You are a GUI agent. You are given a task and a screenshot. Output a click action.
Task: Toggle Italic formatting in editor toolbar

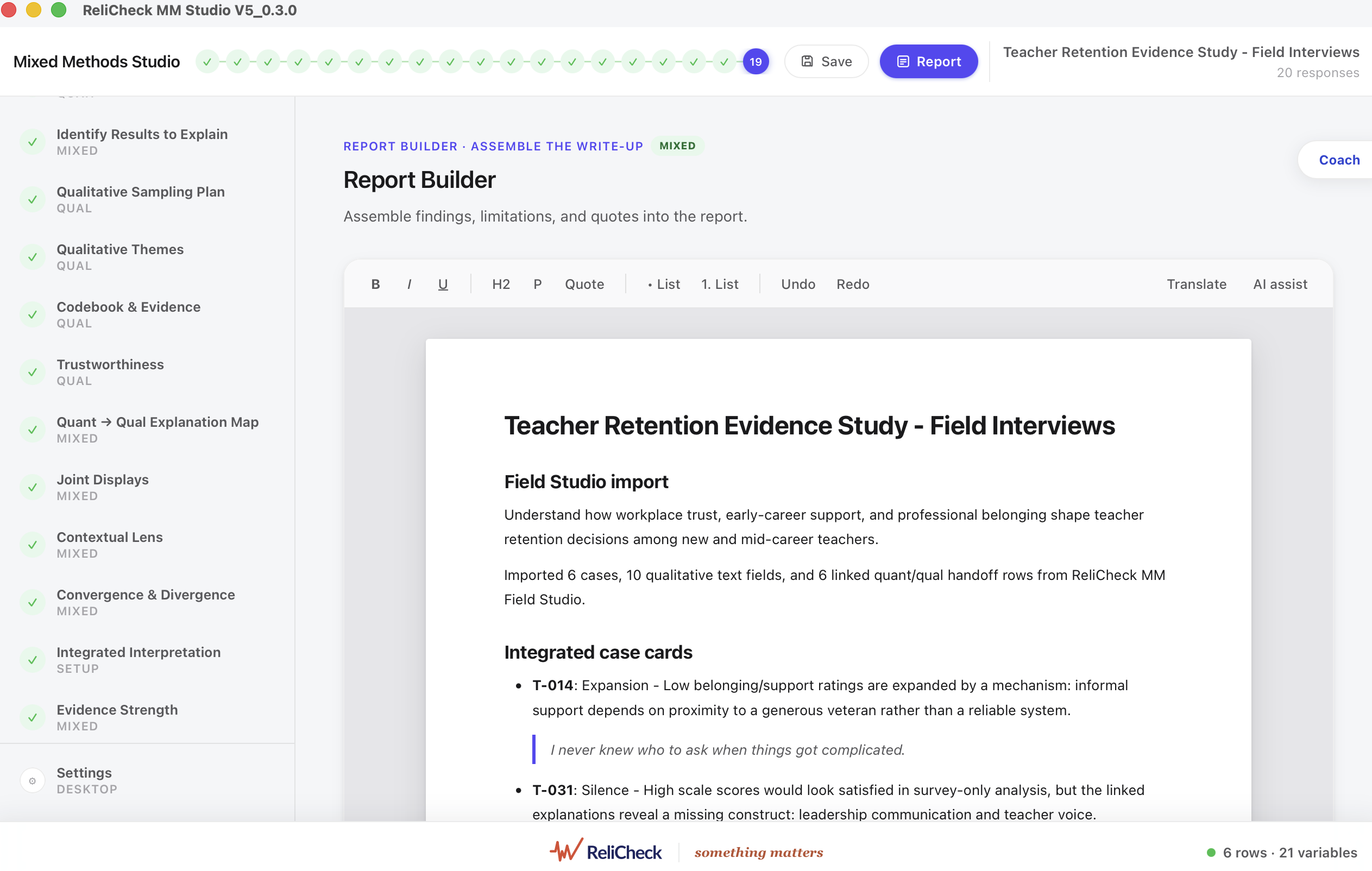(409, 283)
